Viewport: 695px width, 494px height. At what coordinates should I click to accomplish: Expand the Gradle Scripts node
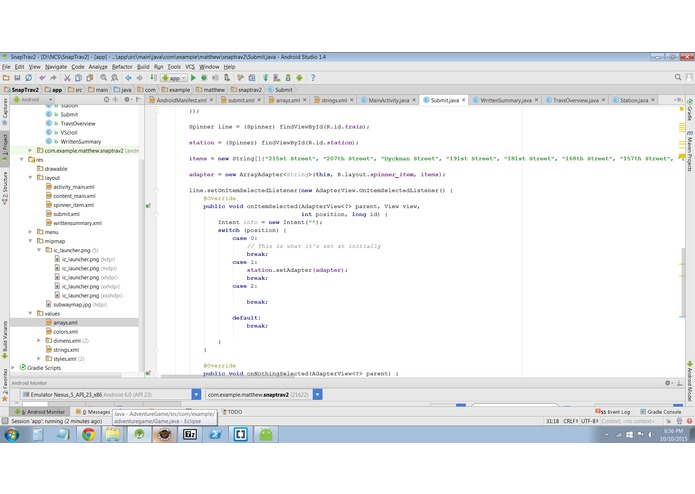coord(12,368)
